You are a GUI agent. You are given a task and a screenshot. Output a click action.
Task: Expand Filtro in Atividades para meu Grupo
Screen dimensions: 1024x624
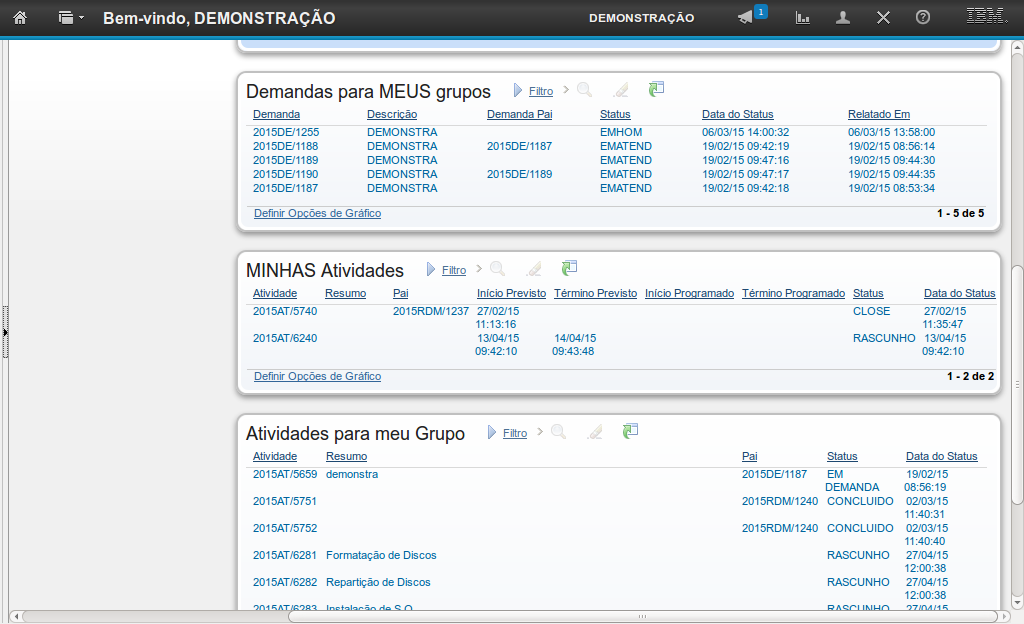tap(514, 433)
